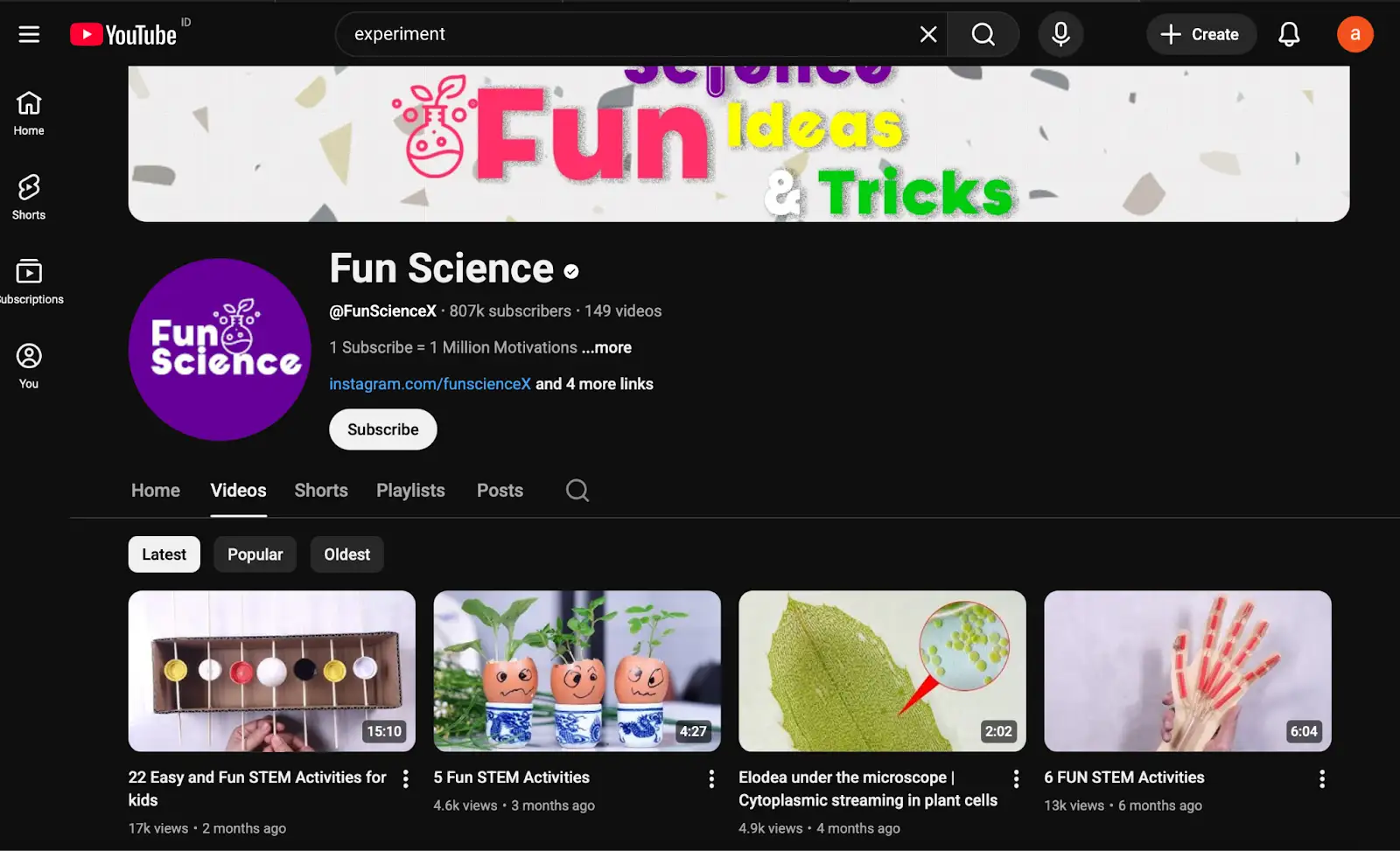The image size is (1400, 851).
Task: Click the Fun Science channel name
Action: (442, 269)
